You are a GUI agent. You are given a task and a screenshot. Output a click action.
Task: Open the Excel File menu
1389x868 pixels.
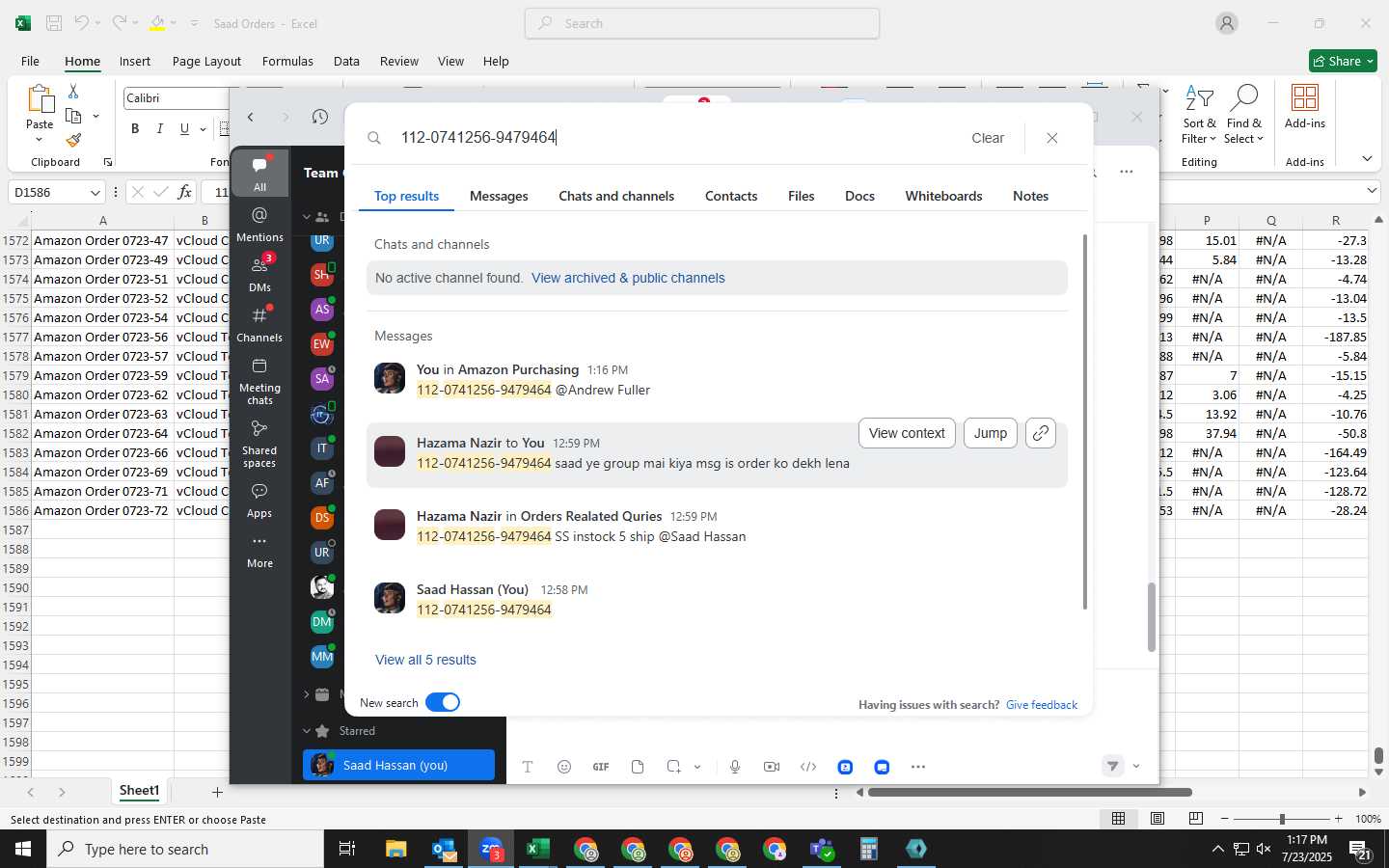pyautogui.click(x=31, y=61)
